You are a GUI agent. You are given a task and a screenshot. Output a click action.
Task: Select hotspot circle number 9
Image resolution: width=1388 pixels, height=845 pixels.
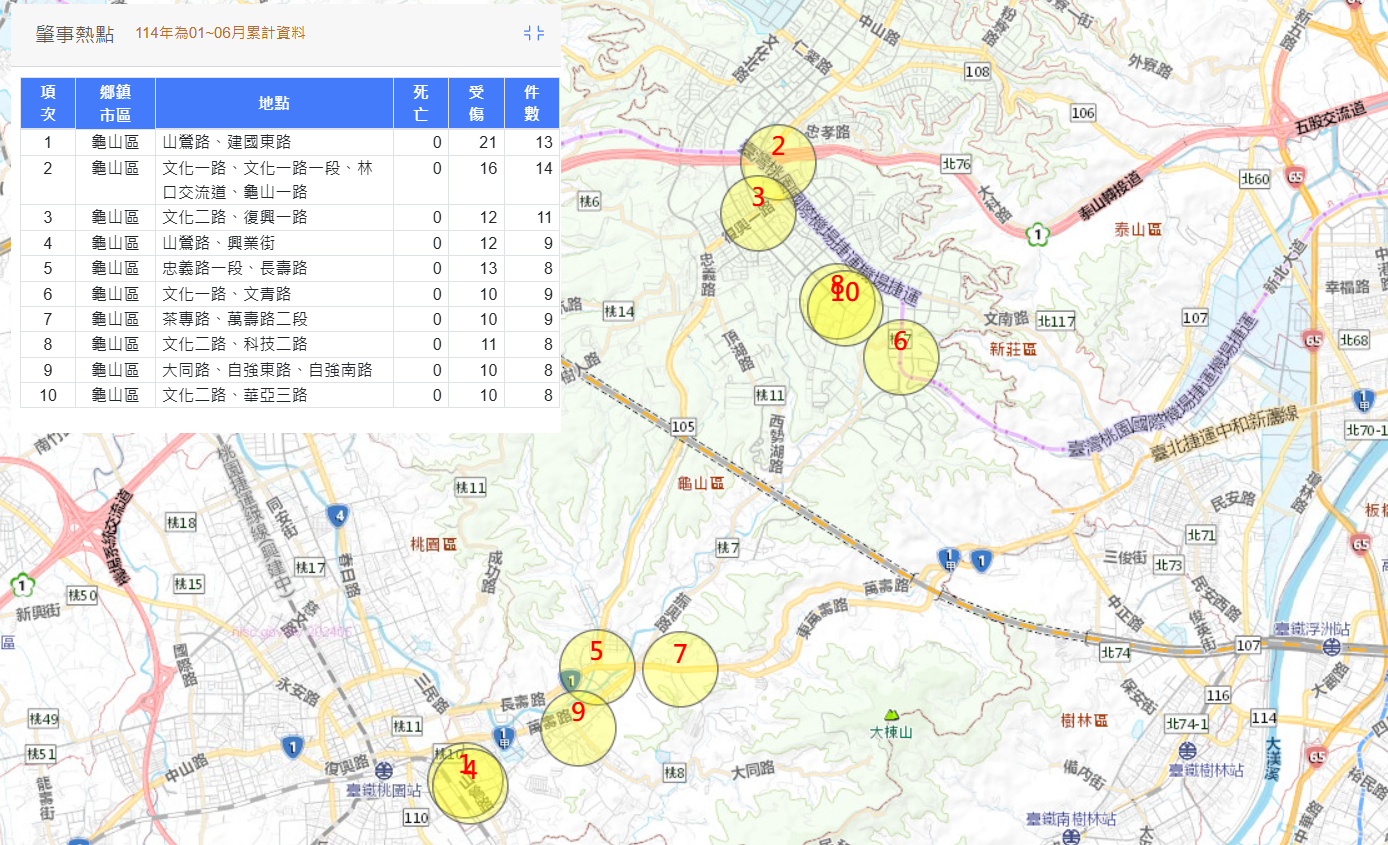coord(578,728)
